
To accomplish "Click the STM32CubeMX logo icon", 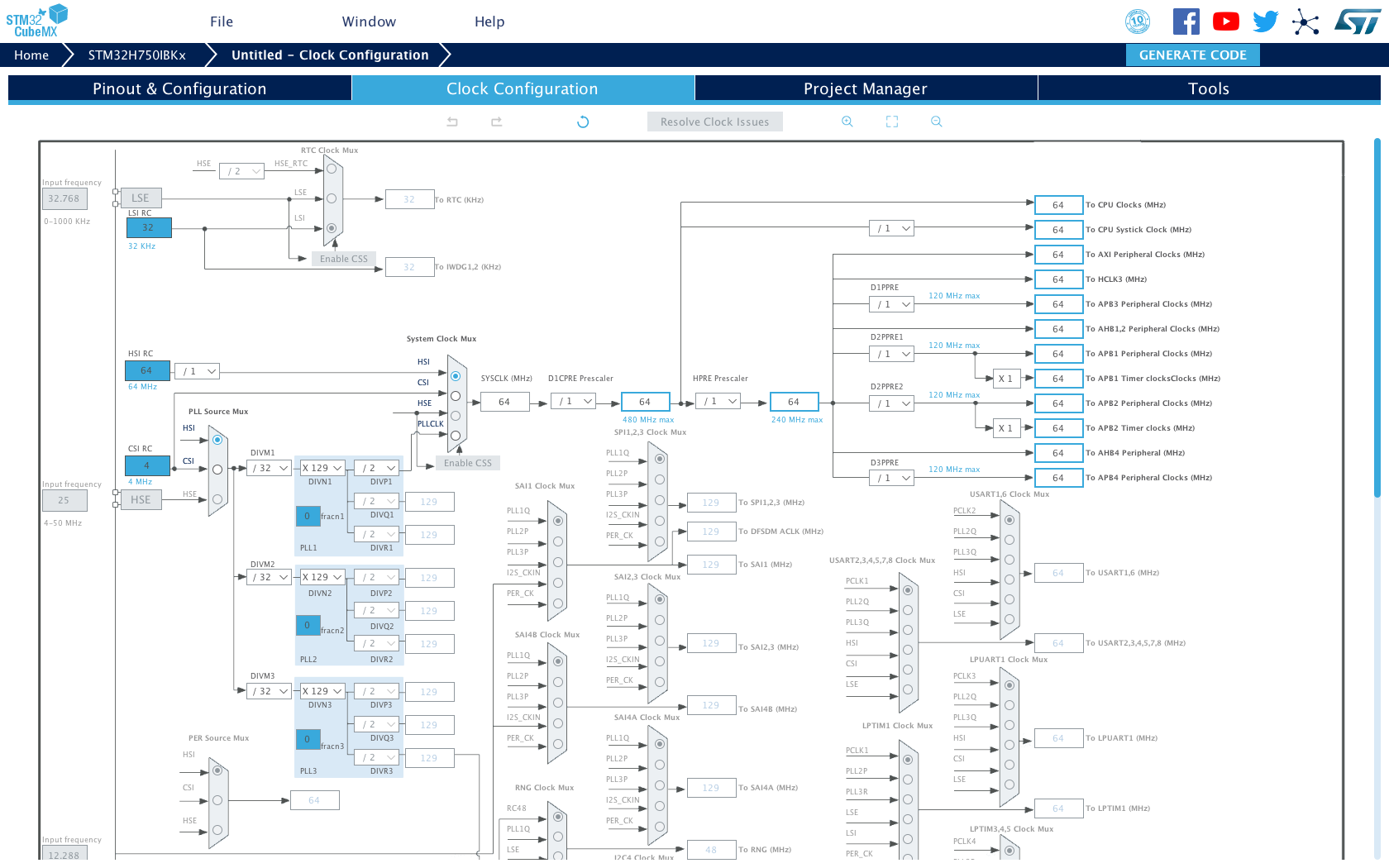I will click(36, 21).
